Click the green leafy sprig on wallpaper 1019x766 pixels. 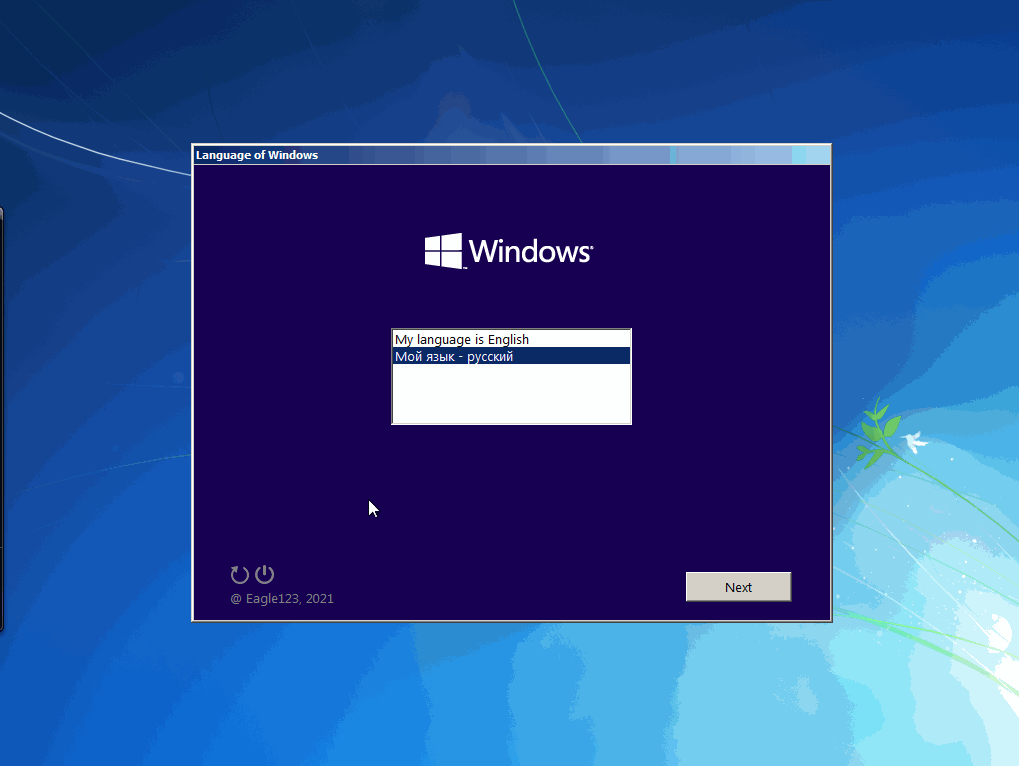[x=874, y=432]
